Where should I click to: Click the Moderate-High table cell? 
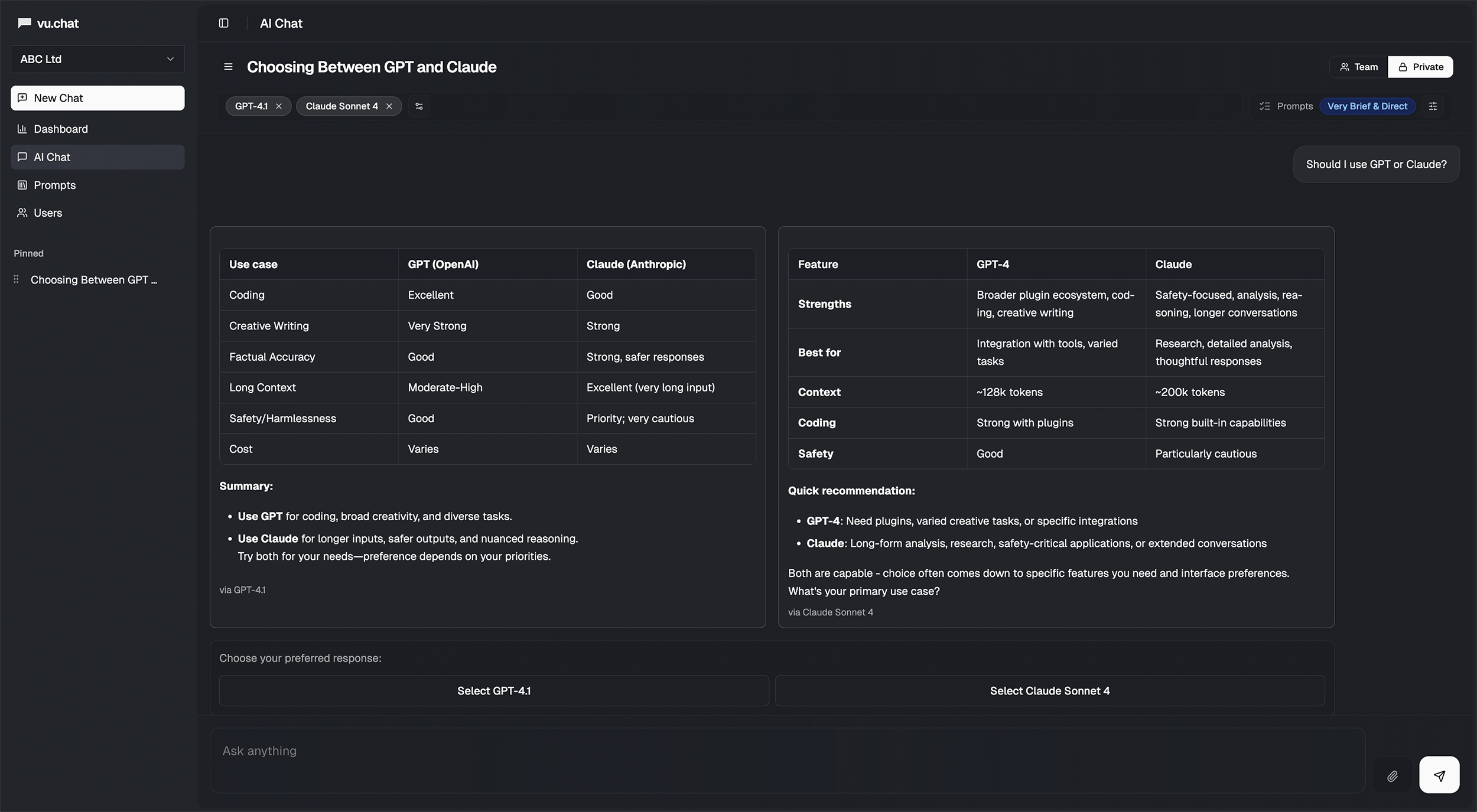[x=445, y=387]
